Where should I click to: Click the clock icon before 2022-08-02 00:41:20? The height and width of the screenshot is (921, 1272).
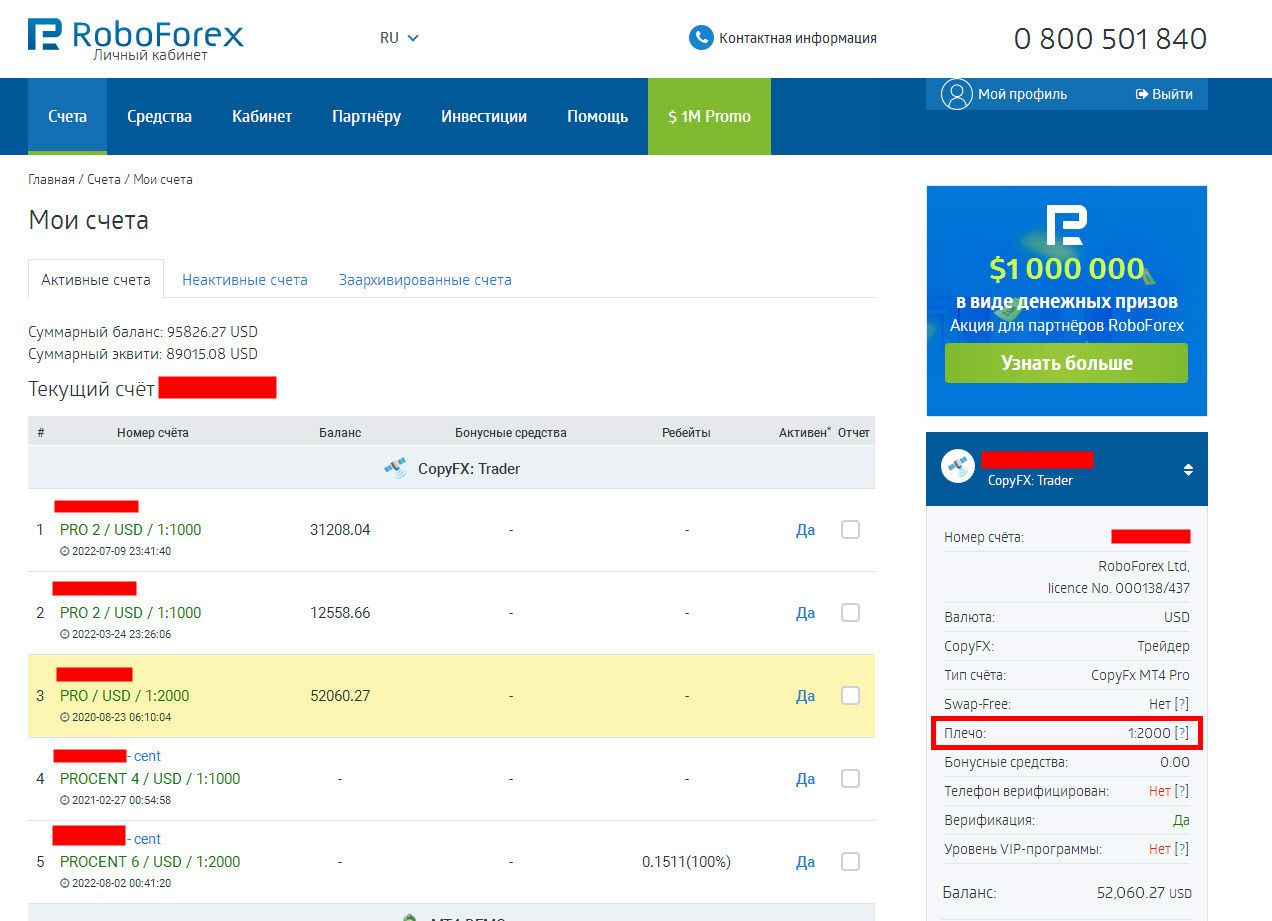tap(65, 883)
